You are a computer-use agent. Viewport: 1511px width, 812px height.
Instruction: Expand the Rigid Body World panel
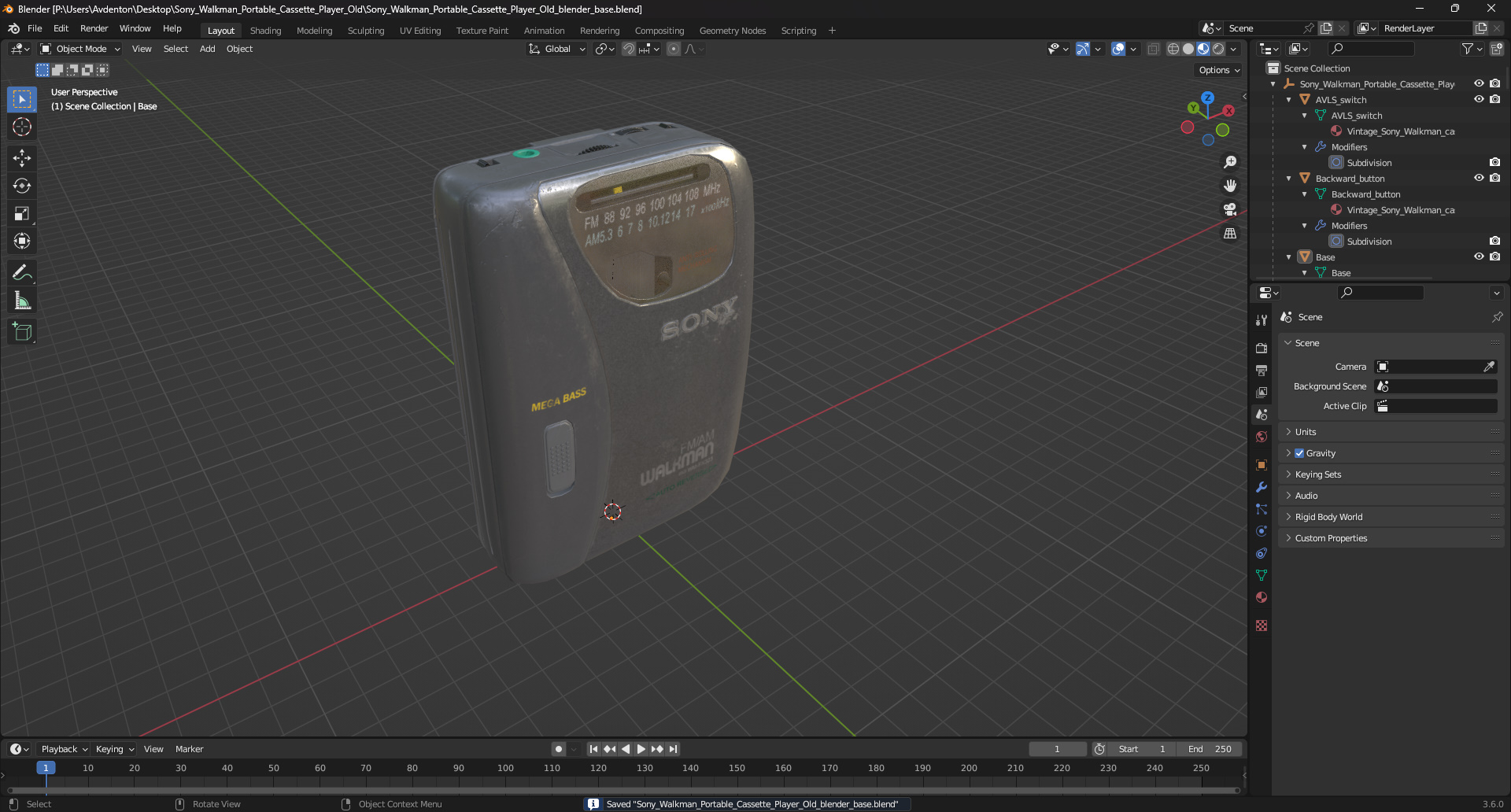[1328, 517]
